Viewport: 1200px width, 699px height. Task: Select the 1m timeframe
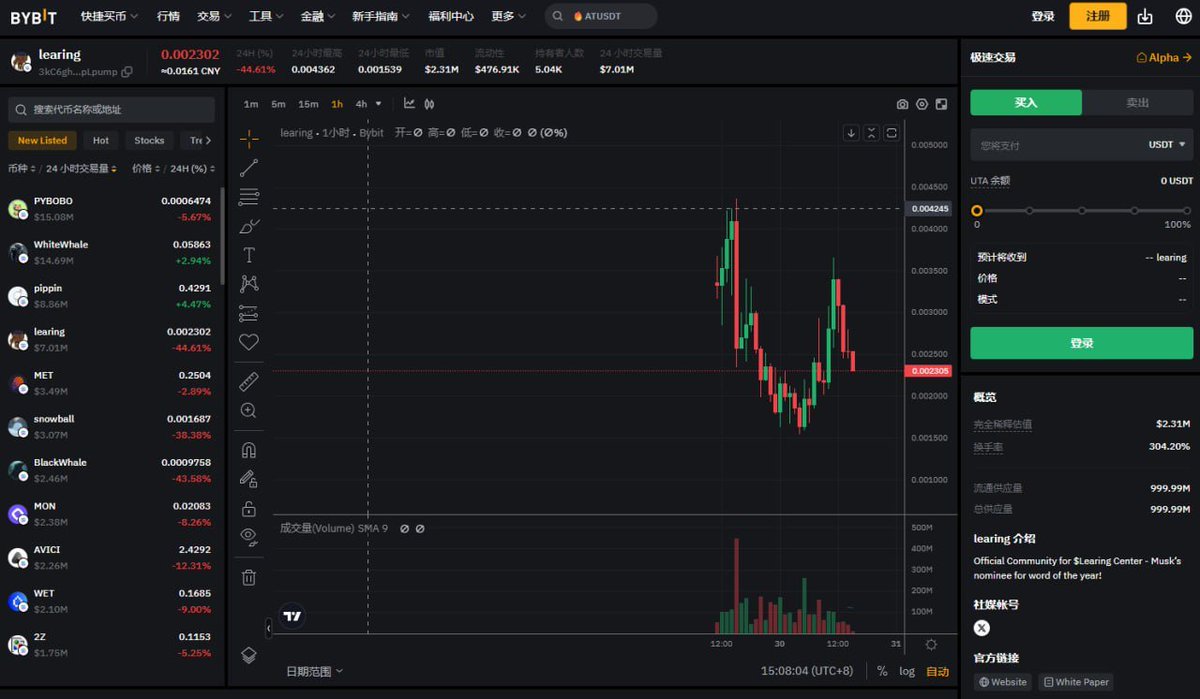[x=251, y=104]
